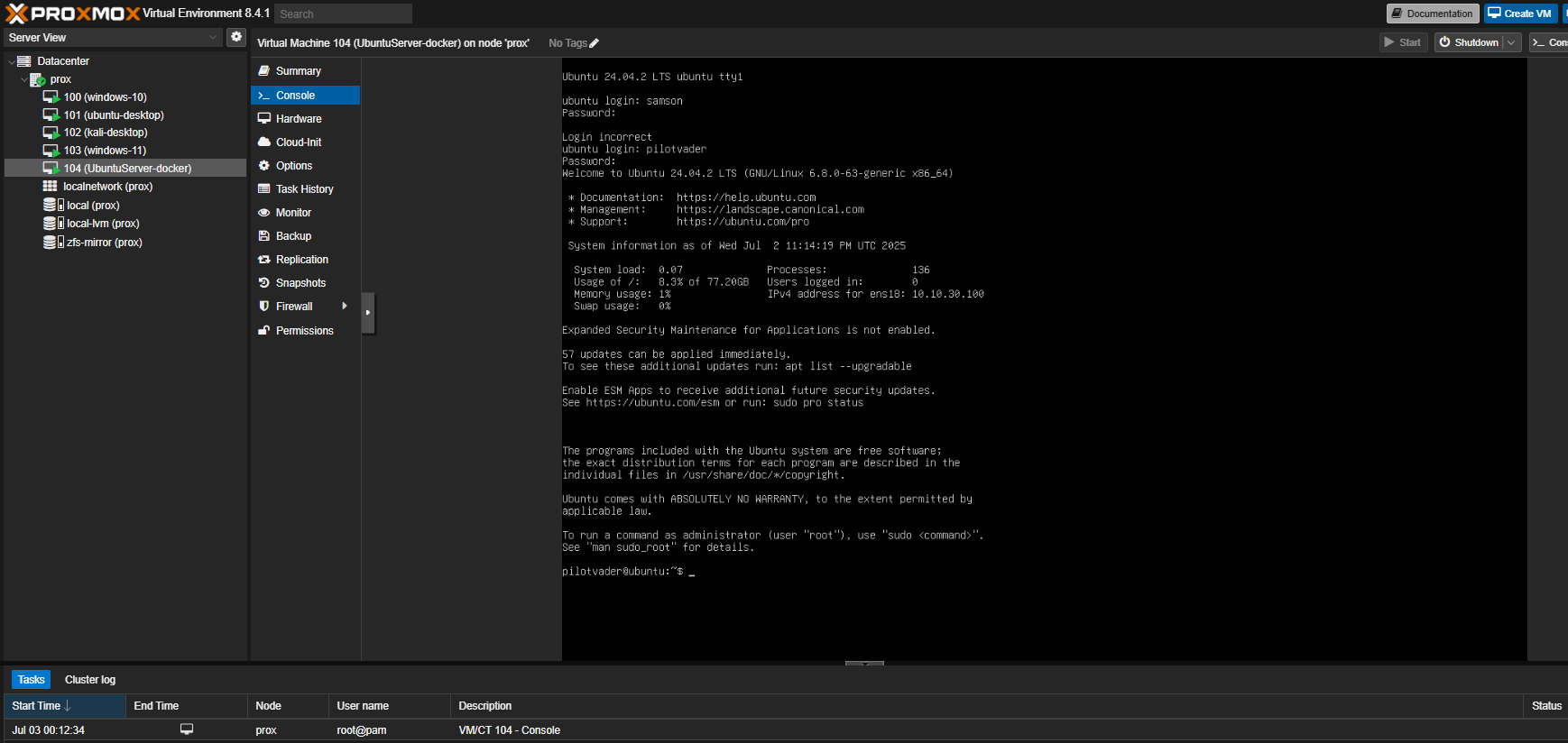Select 102 (kali-desktop) in tree
The height and width of the screenshot is (743, 1568).
coord(106,133)
